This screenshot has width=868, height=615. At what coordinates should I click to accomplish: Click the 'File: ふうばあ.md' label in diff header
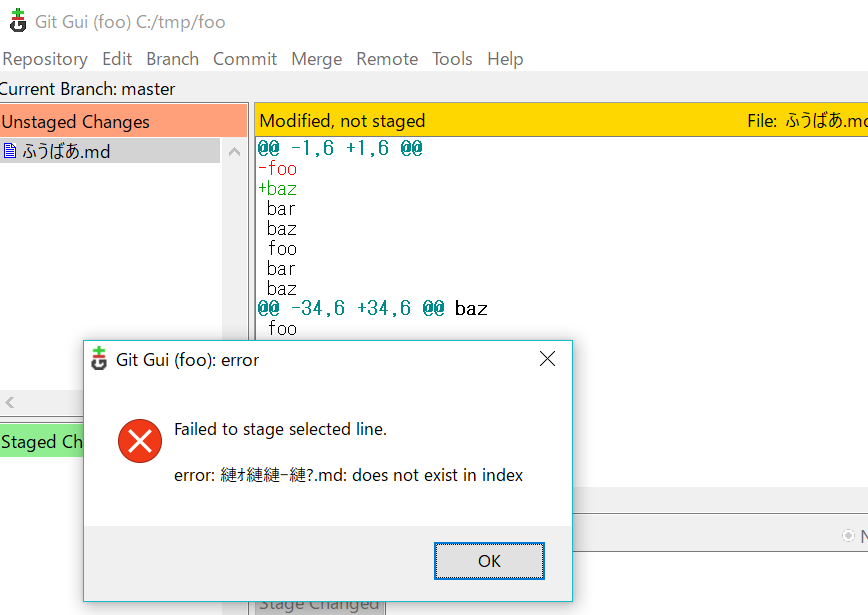[x=807, y=121]
